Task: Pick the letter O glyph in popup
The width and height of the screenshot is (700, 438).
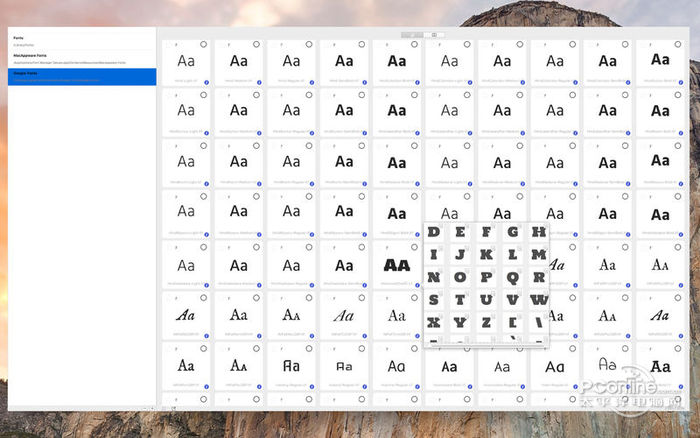Action: coord(460,277)
